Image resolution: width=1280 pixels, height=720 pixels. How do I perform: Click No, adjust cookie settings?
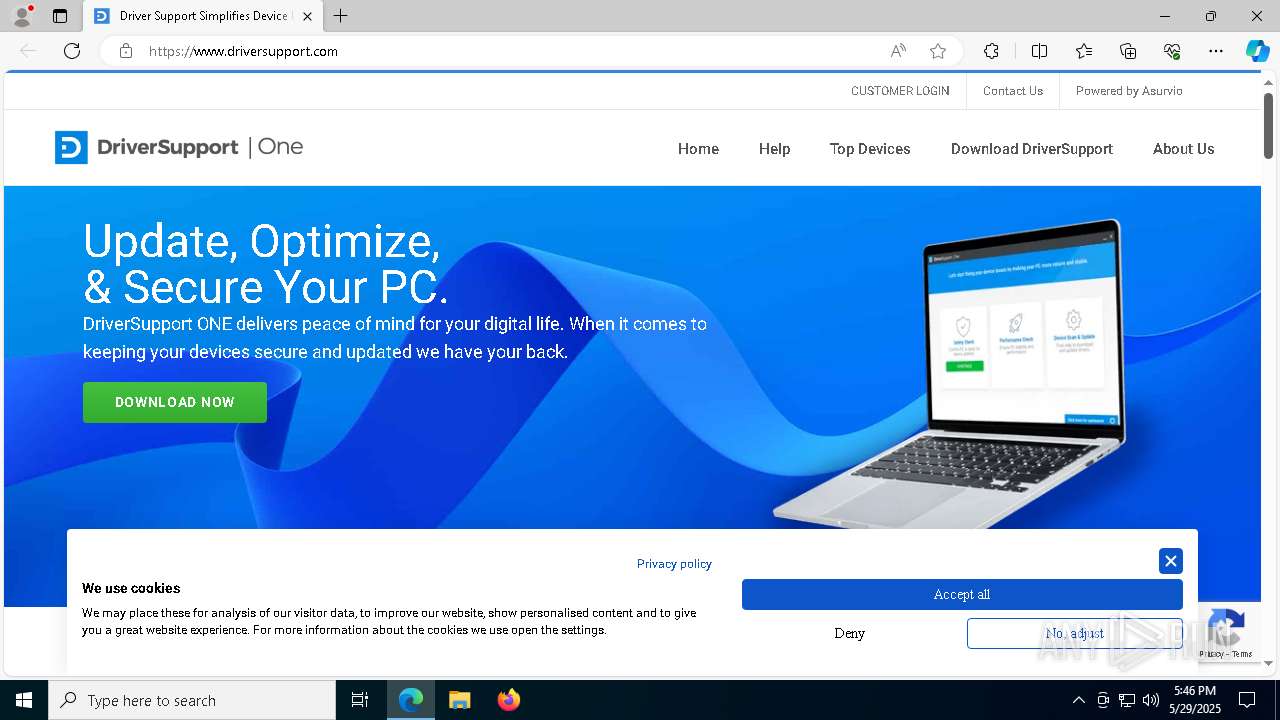[x=1075, y=633]
